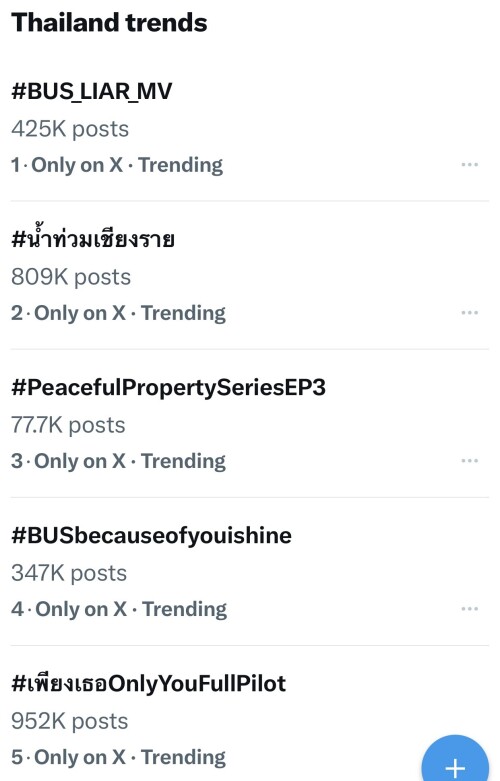500x781 pixels.
Task: Open more options for #BUSbecauseofyouishine trend
Action: pos(469,609)
